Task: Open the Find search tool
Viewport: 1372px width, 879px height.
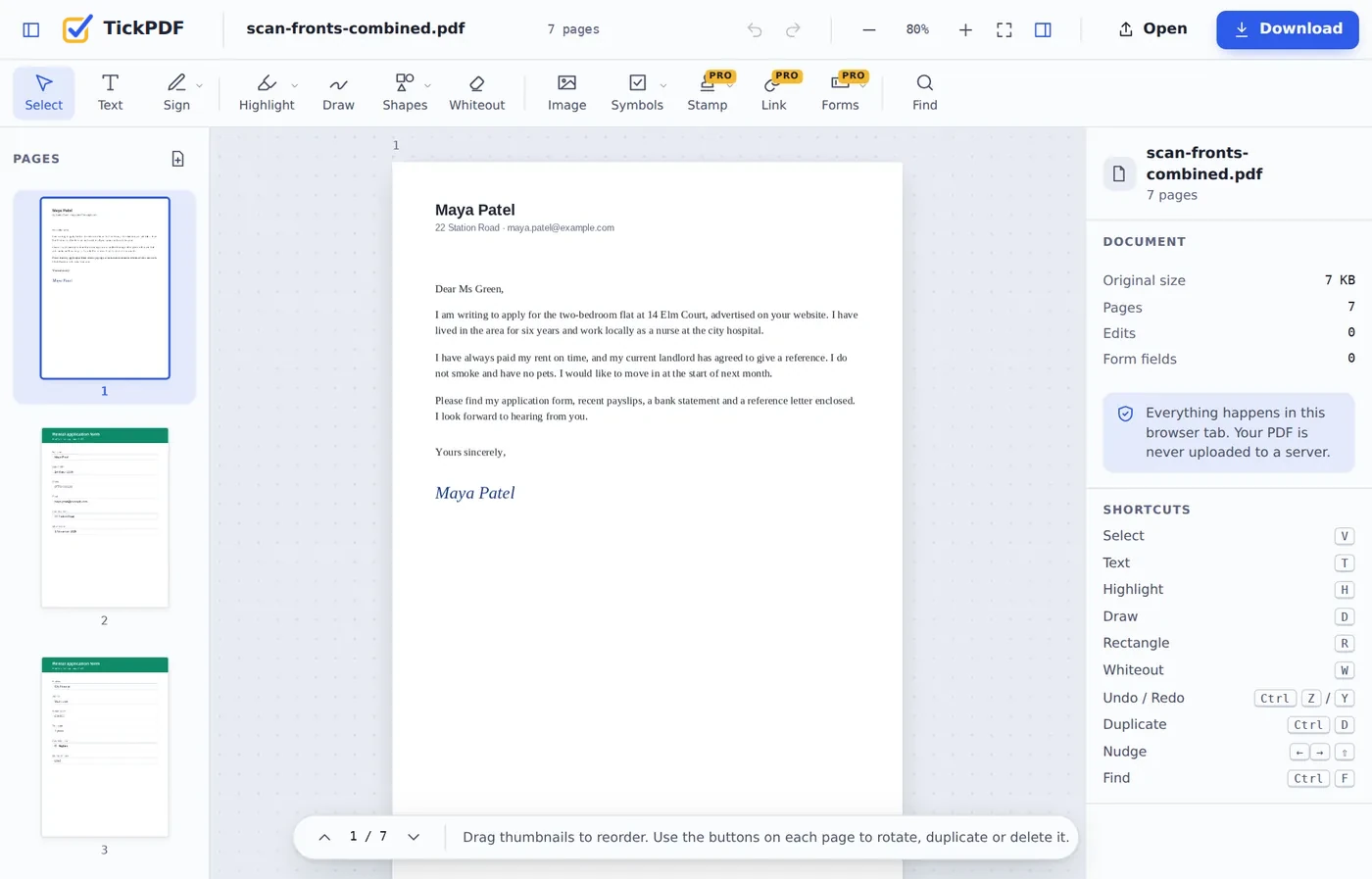Action: pyautogui.click(x=925, y=92)
